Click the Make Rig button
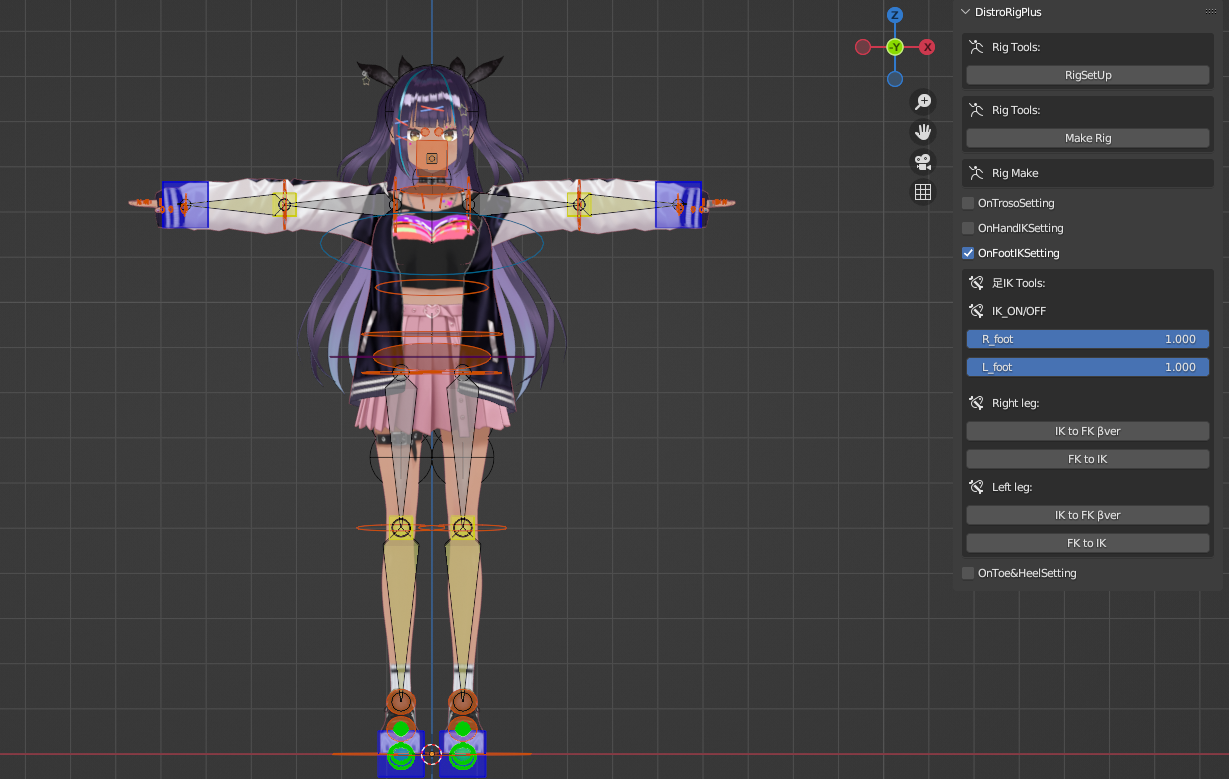The width and height of the screenshot is (1229, 779). tap(1088, 138)
